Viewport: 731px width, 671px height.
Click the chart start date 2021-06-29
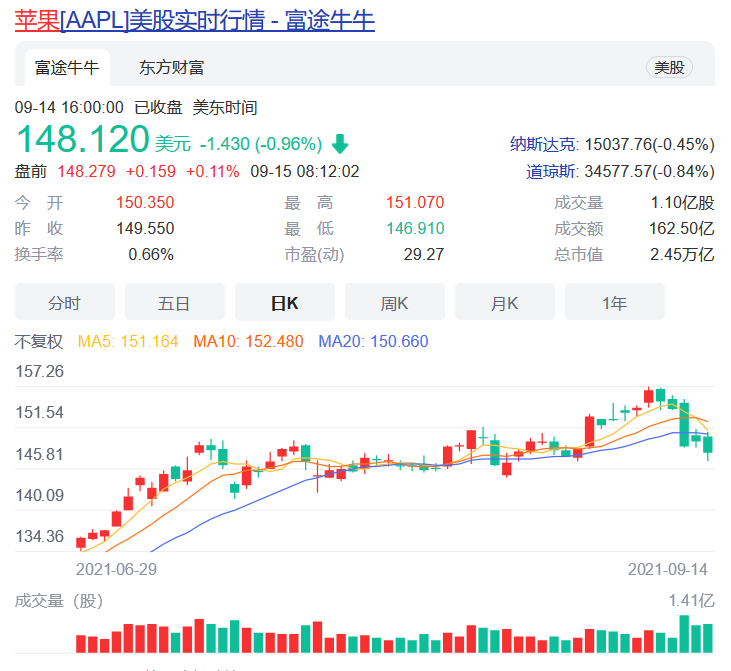point(117,569)
